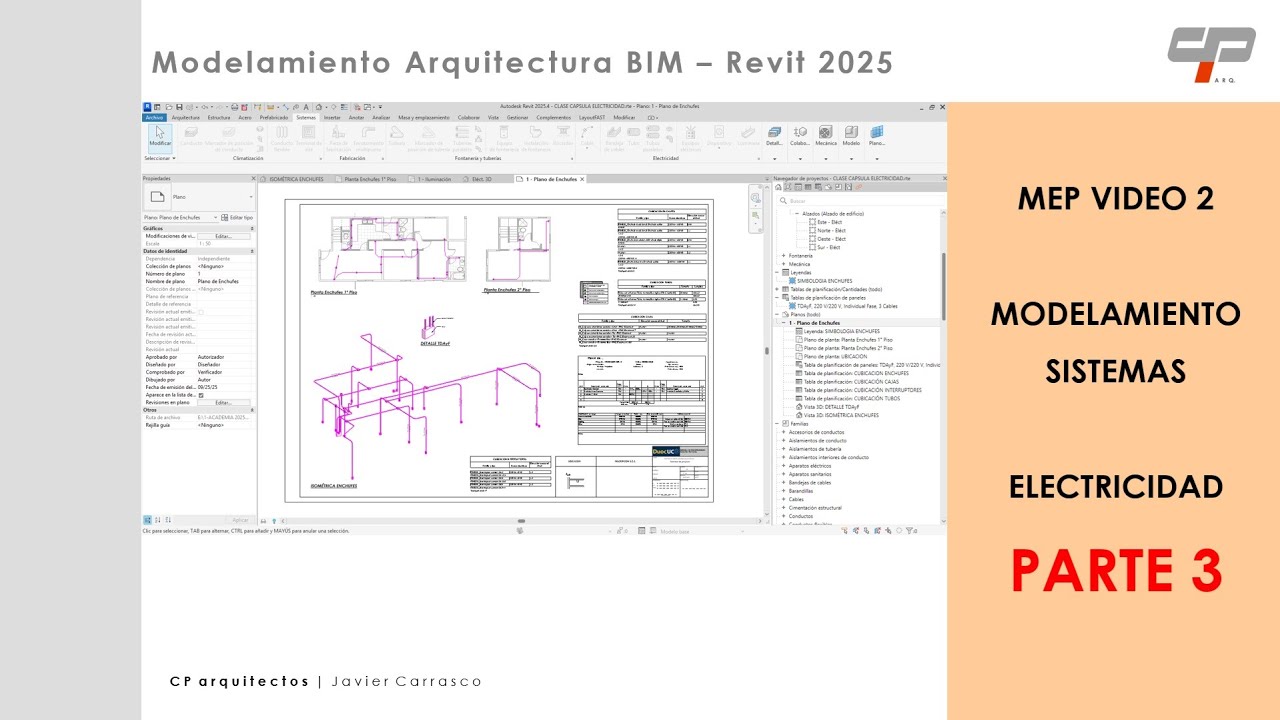
Task: Click the Mecánica fan icon in ribbon
Action: click(826, 136)
